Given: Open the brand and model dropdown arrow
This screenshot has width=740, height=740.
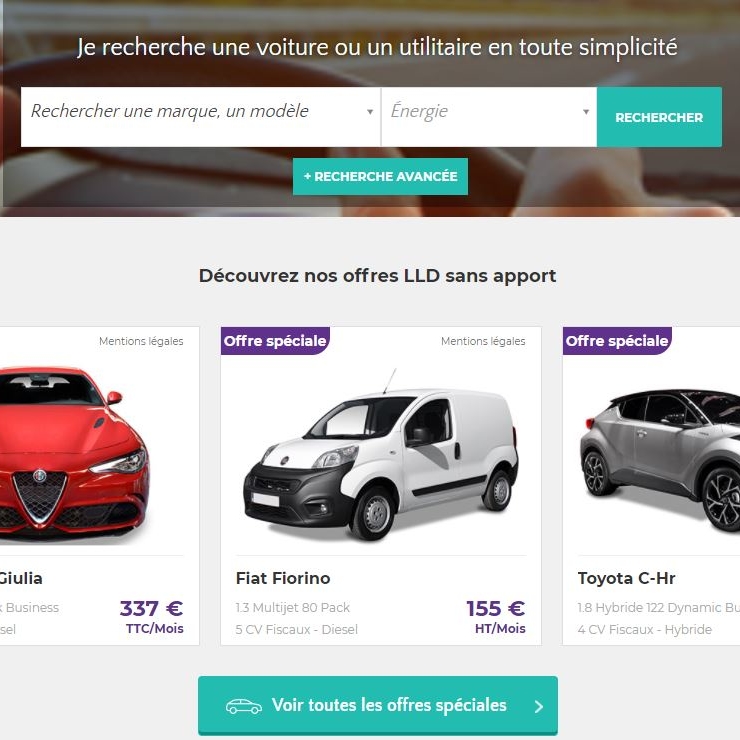Looking at the screenshot, I should pyautogui.click(x=370, y=112).
